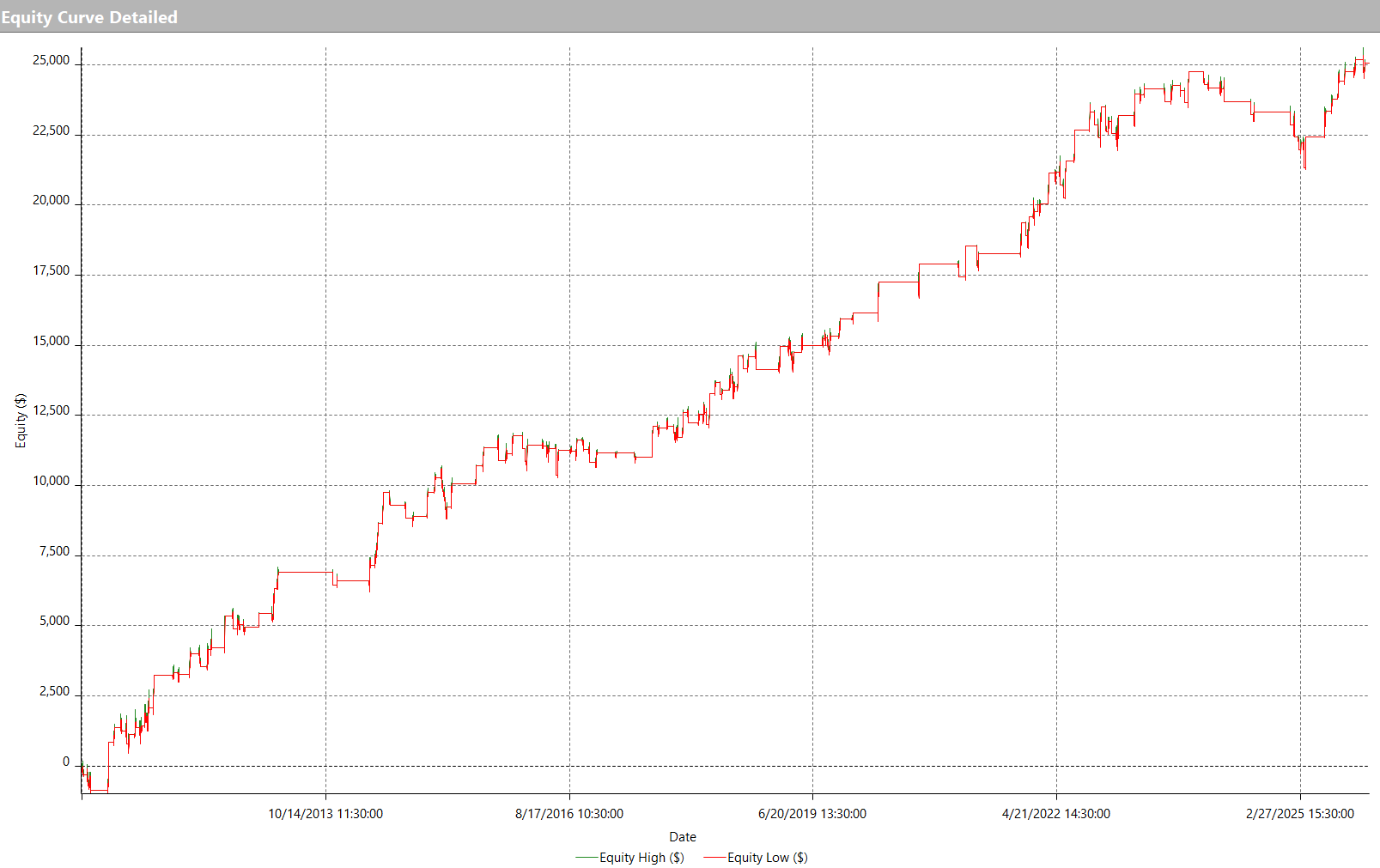
Task: Click the 10,000 y-axis tick label
Action: coord(52,481)
